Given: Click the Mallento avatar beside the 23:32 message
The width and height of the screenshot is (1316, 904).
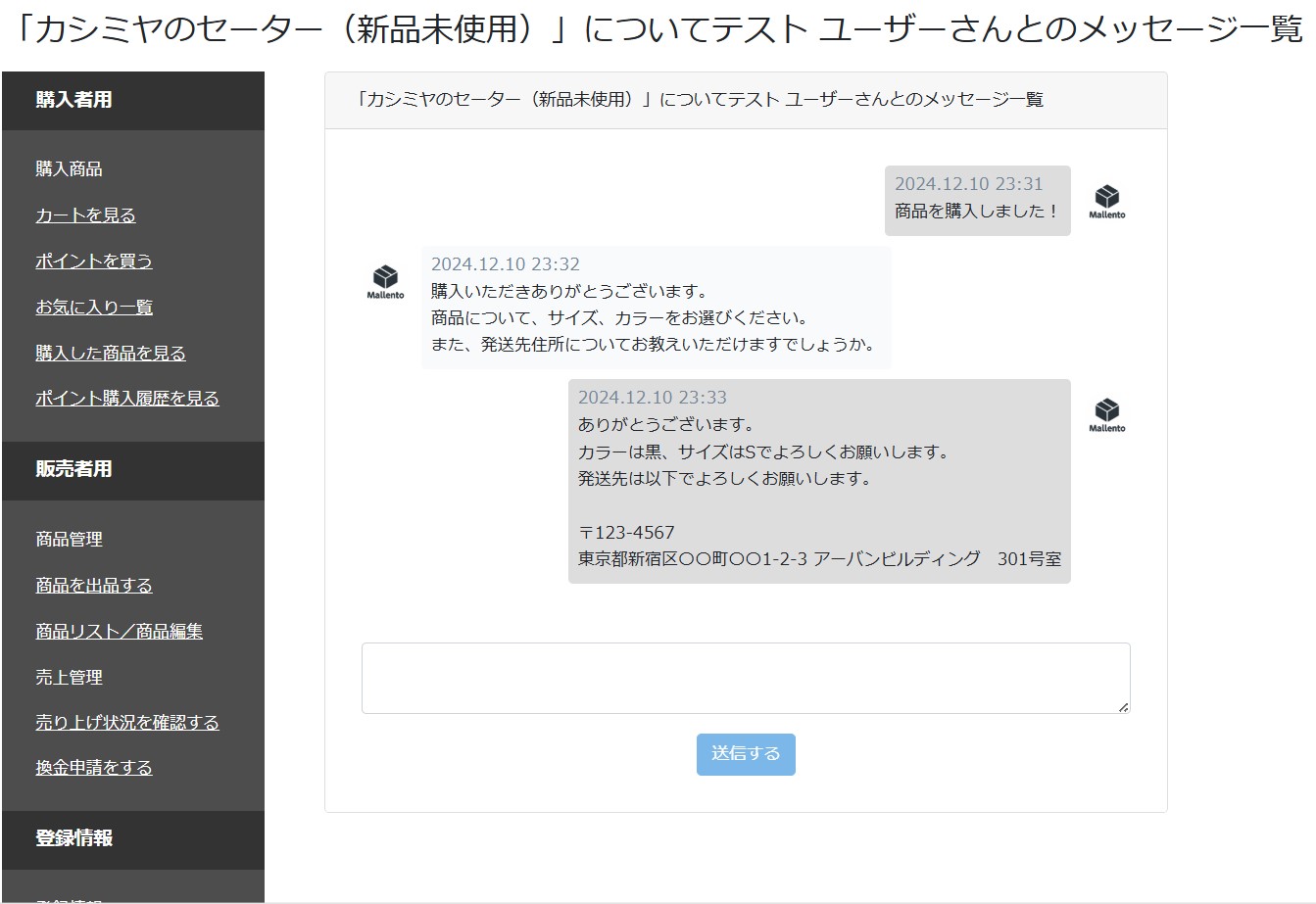Looking at the screenshot, I should [385, 281].
